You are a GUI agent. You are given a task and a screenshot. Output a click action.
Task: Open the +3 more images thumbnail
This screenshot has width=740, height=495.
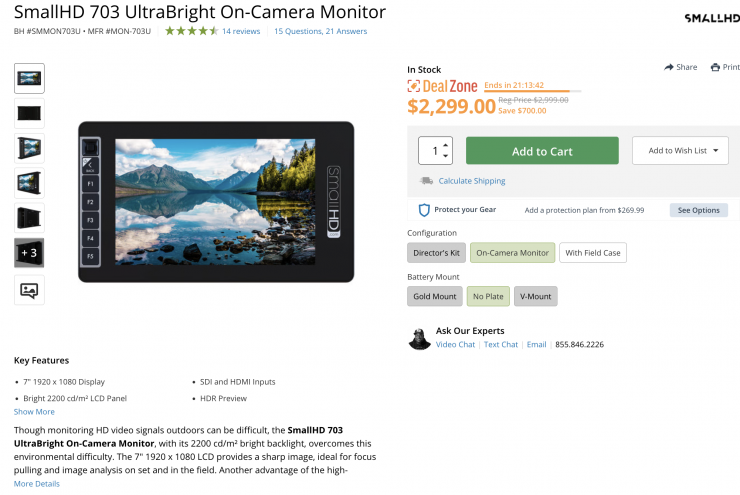point(29,253)
